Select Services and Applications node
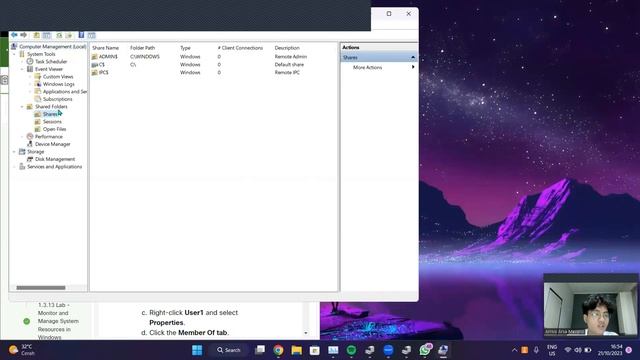The image size is (640, 360). point(54,167)
